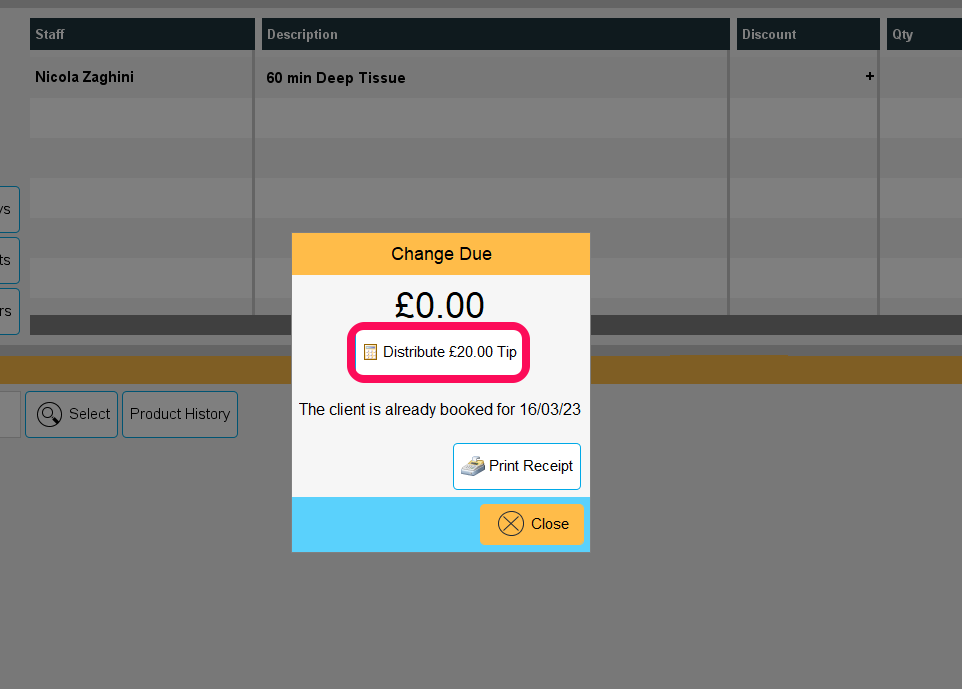Print the receipt

coord(517,466)
